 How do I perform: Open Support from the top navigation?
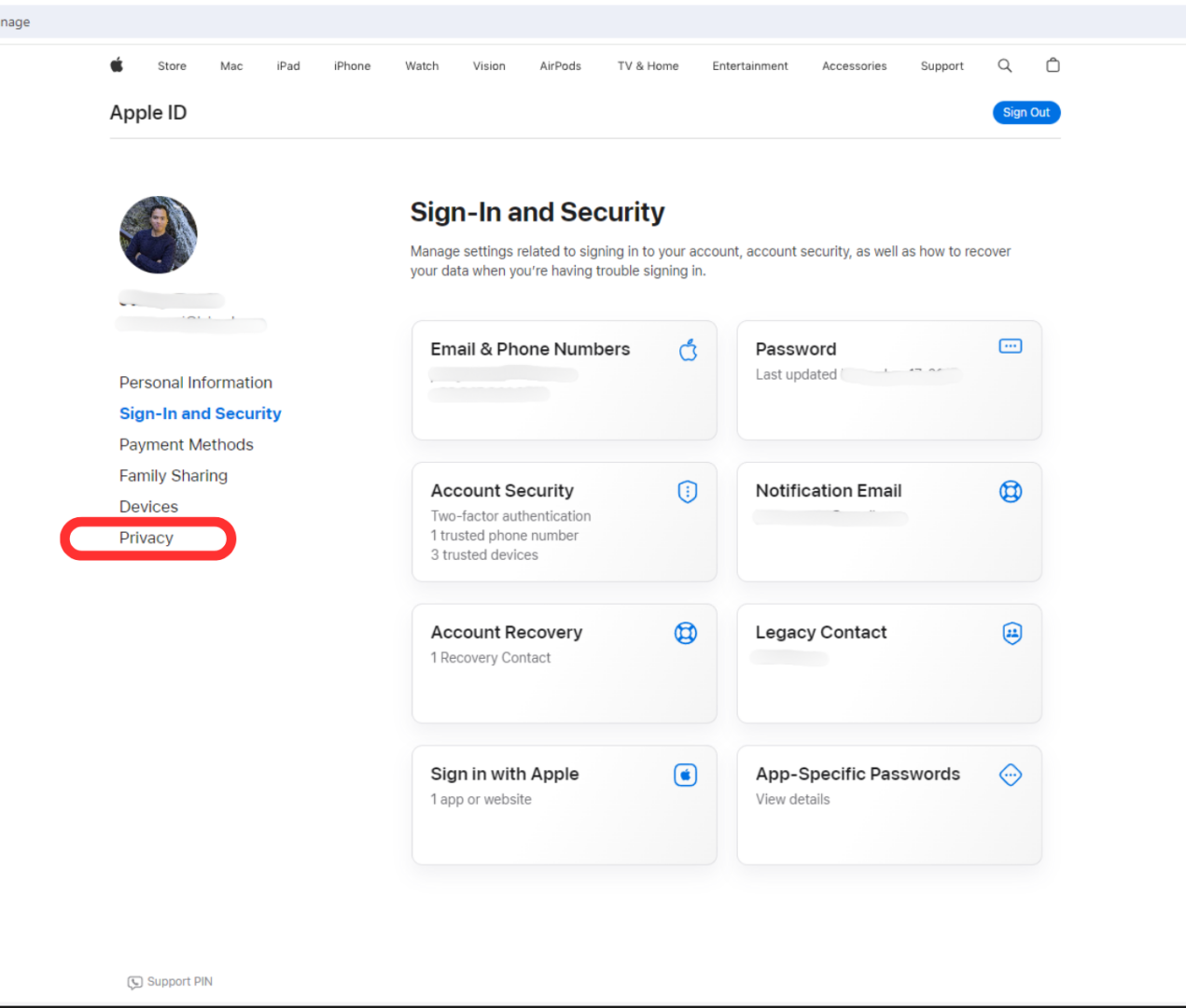942,65
